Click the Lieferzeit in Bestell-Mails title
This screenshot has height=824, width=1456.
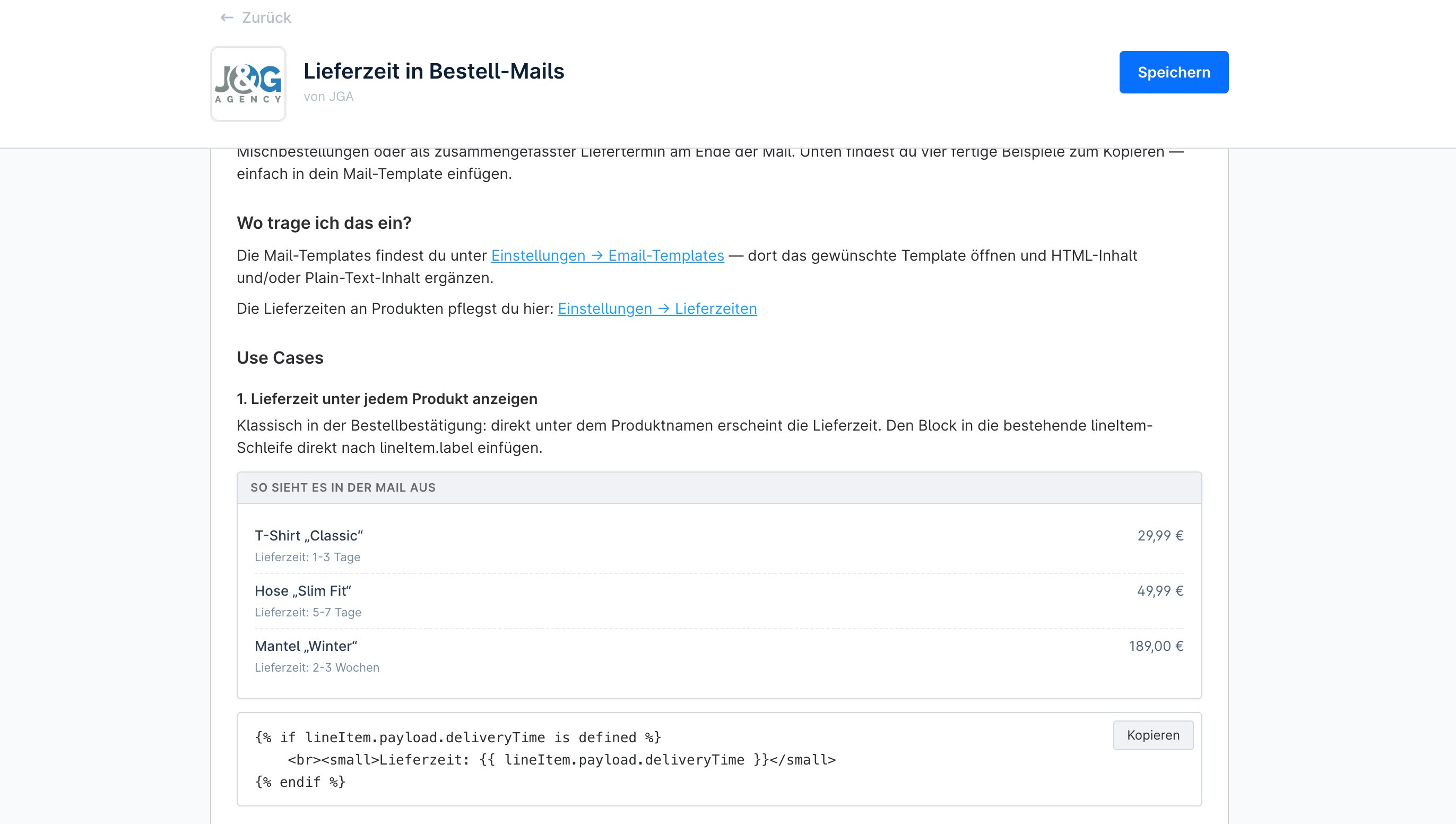click(434, 71)
